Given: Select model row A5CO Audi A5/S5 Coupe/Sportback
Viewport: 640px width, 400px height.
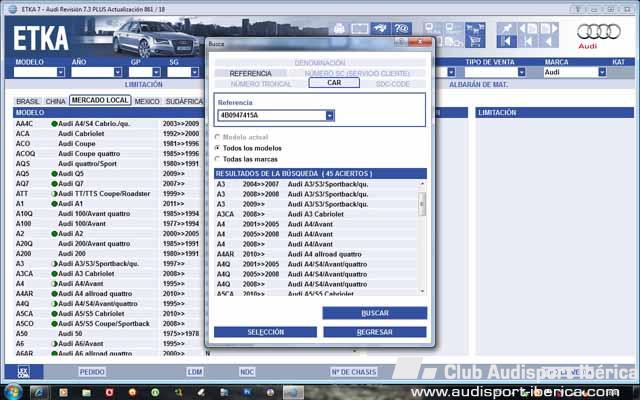Looking at the screenshot, I should 108,324.
